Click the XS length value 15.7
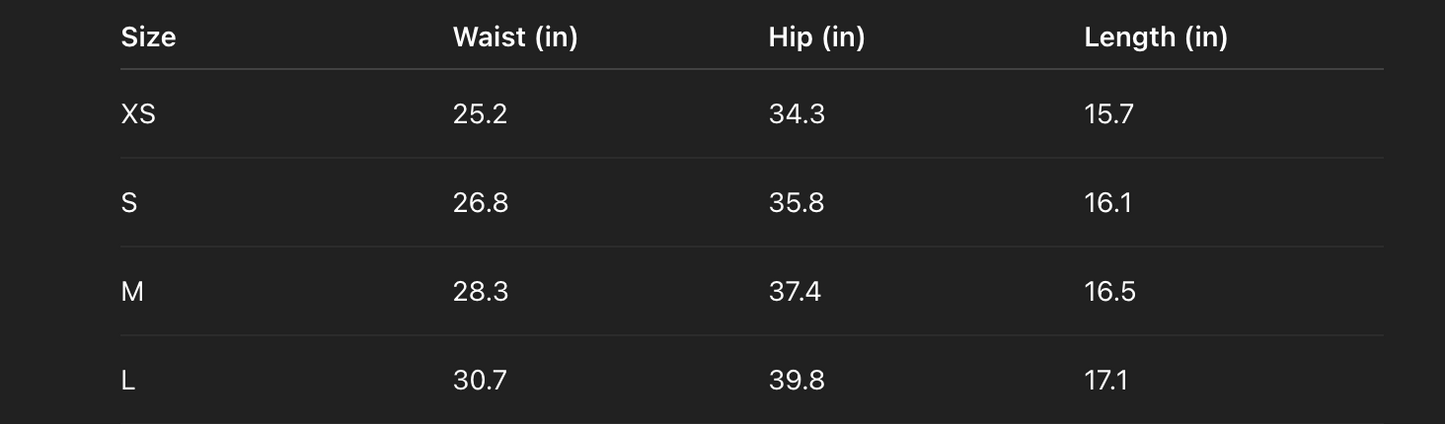Viewport: 1445px width, 424px height. [1109, 114]
